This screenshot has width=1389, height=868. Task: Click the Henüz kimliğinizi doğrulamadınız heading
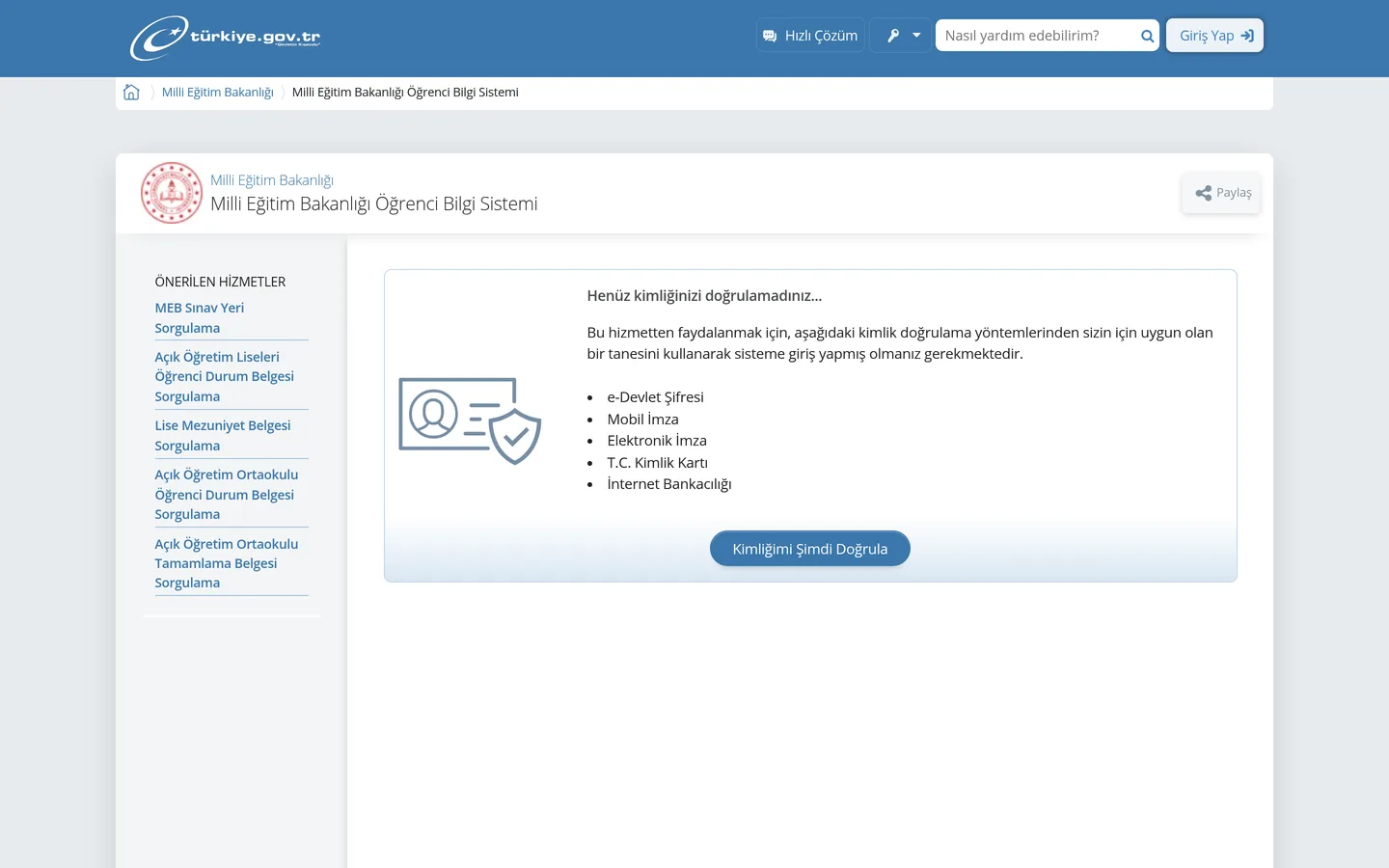pyautogui.click(x=705, y=296)
